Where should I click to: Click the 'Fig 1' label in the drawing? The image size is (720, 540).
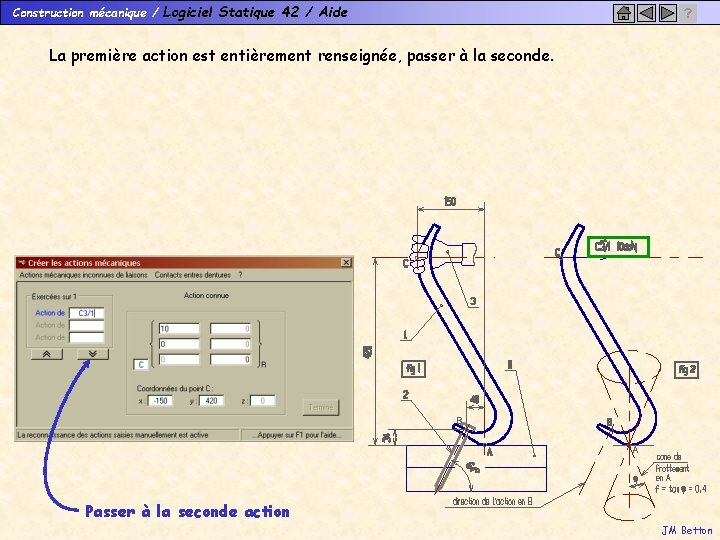click(x=414, y=369)
